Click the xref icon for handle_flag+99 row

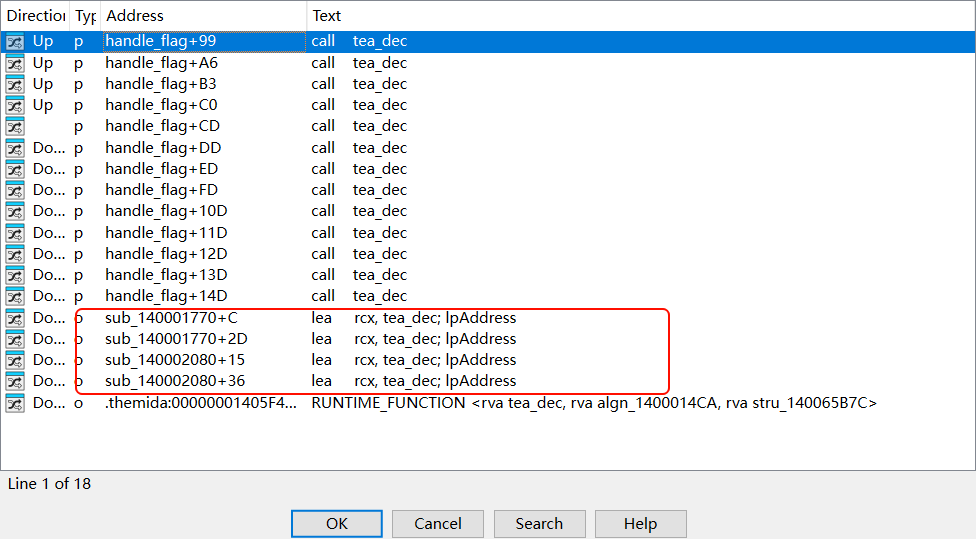tap(15, 42)
